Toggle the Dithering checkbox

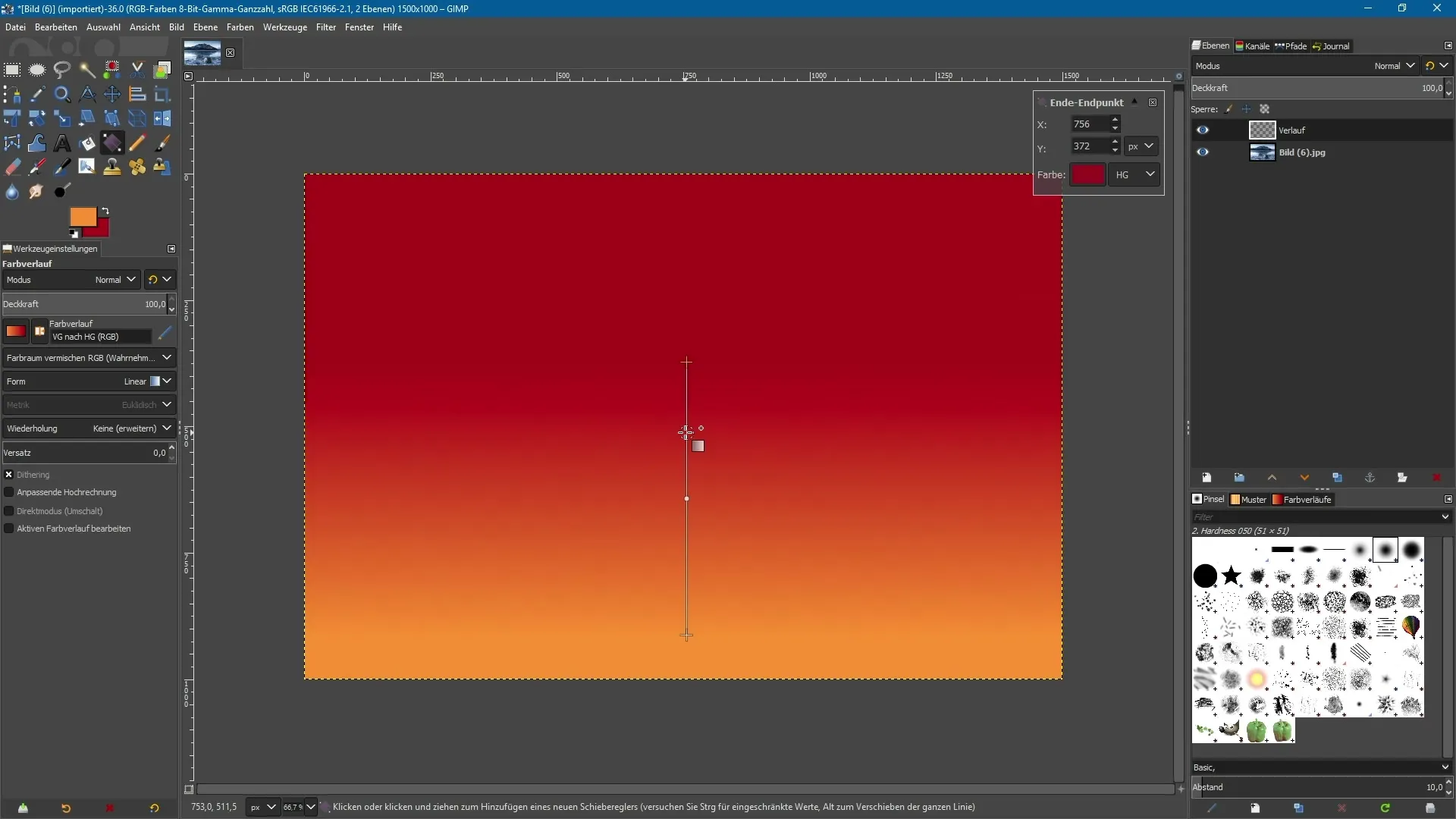pos(9,475)
